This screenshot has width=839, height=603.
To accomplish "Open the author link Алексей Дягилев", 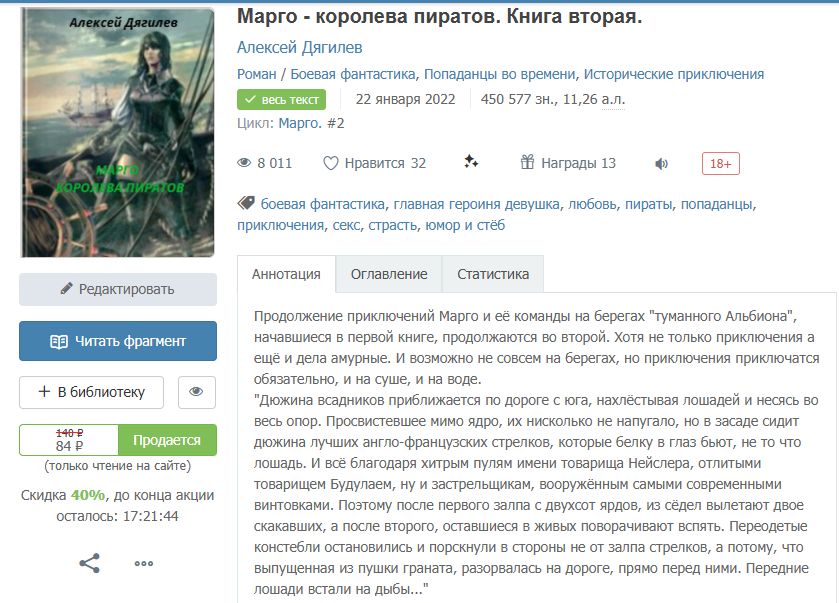I will pos(300,47).
